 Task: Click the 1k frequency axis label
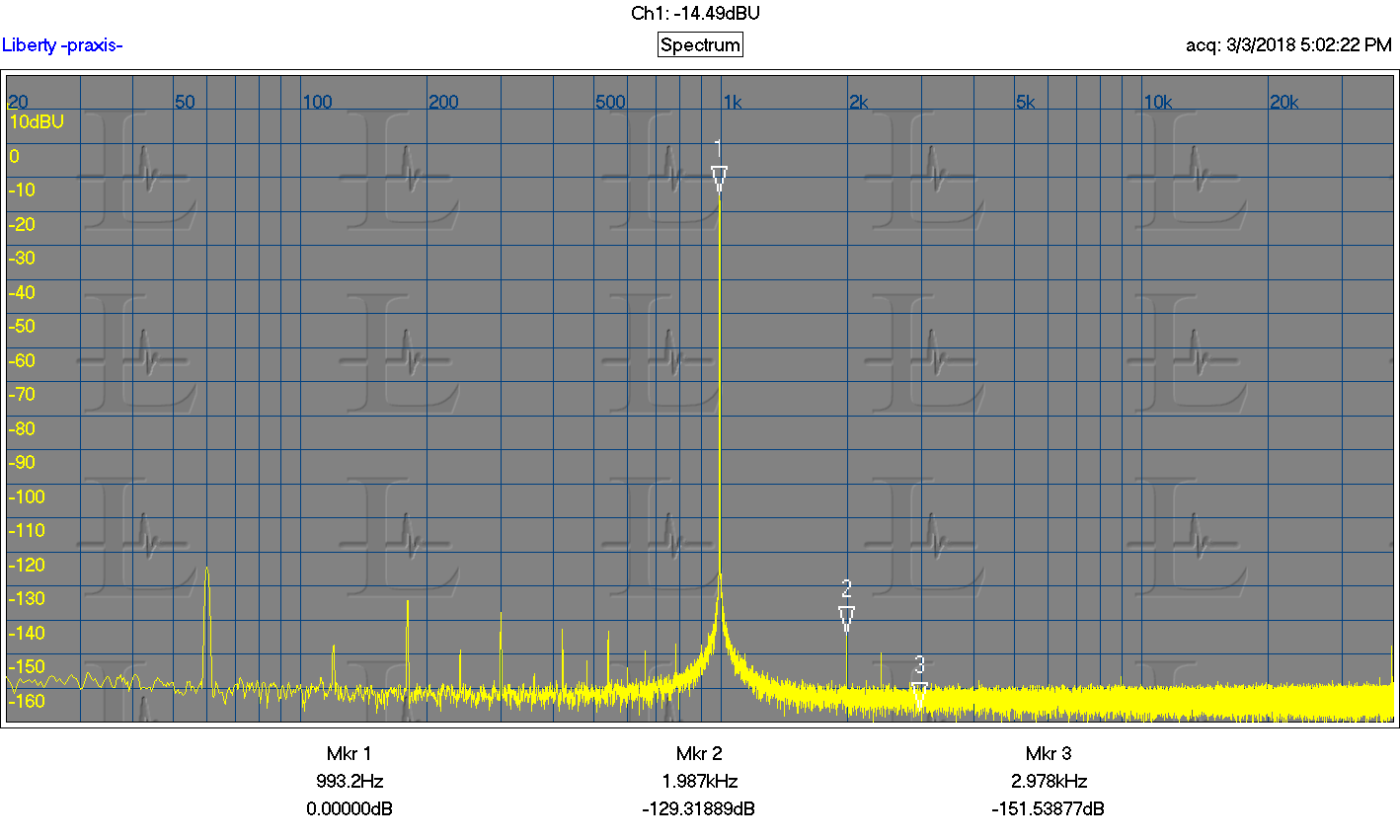coord(733,103)
